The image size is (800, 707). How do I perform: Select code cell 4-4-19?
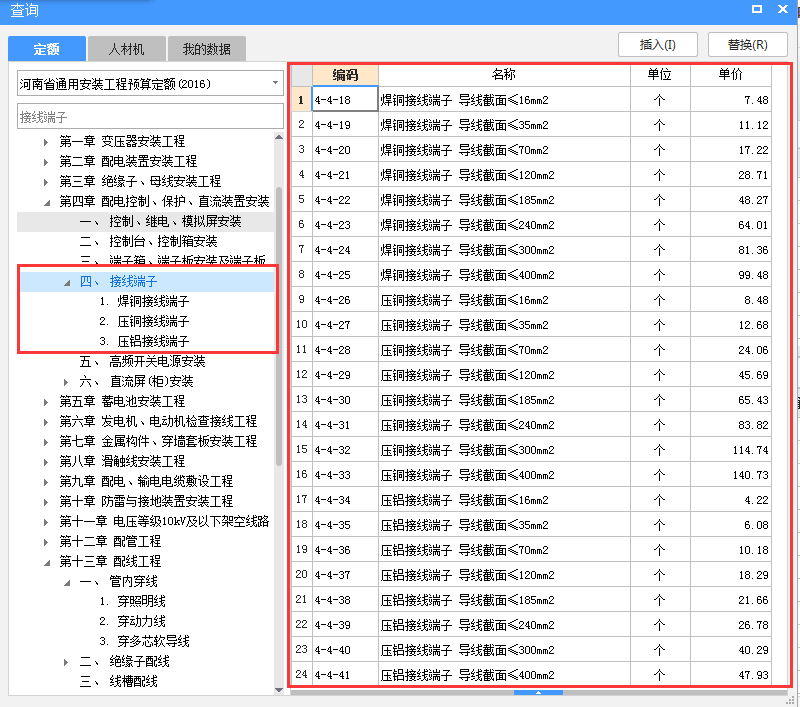click(345, 125)
